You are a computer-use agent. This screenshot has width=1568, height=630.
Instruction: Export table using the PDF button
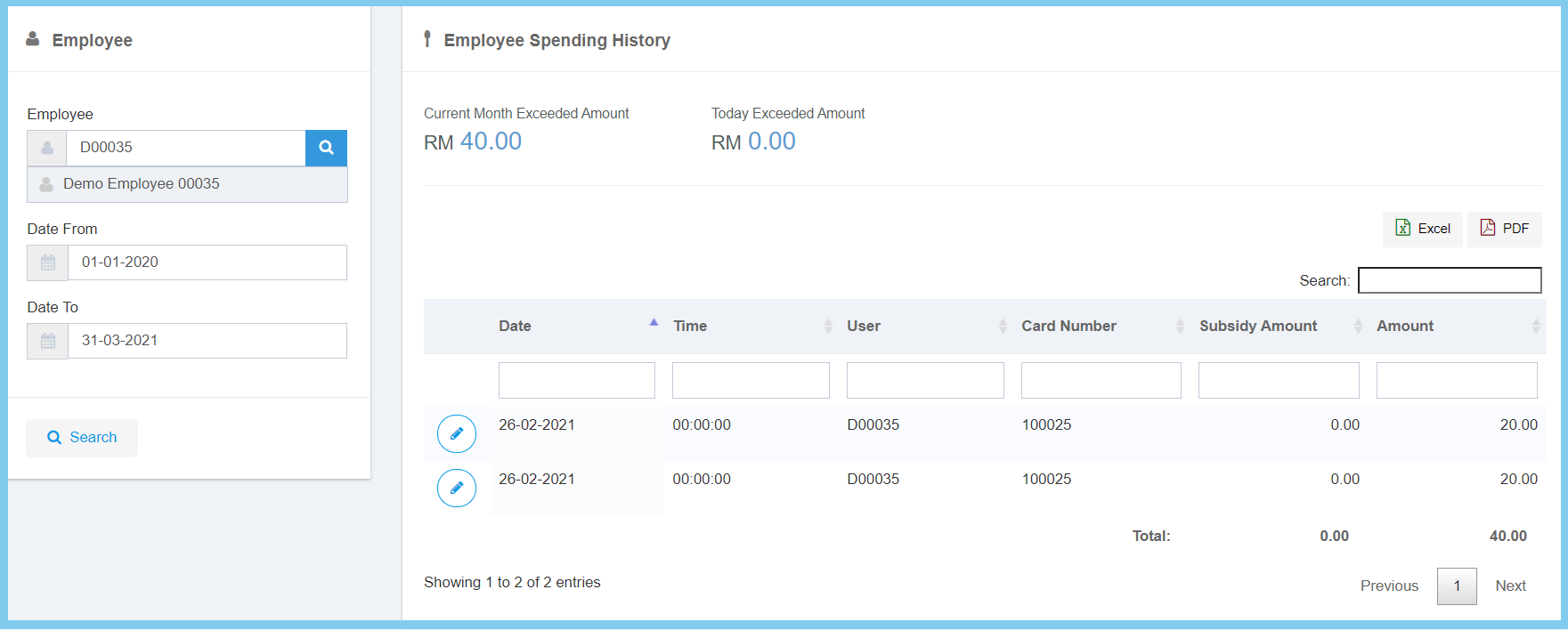[1504, 229]
